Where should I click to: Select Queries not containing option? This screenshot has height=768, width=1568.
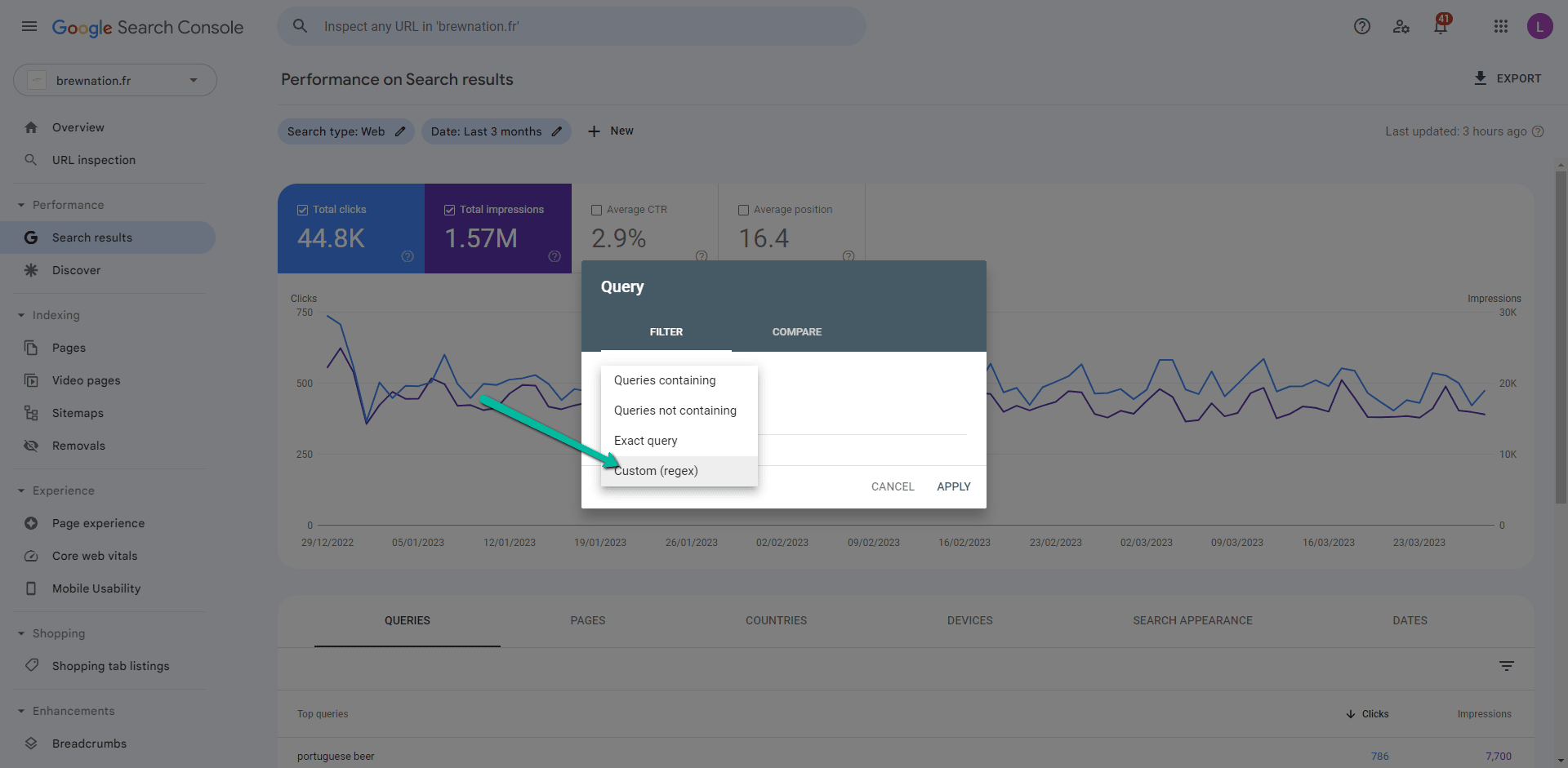pos(679,411)
